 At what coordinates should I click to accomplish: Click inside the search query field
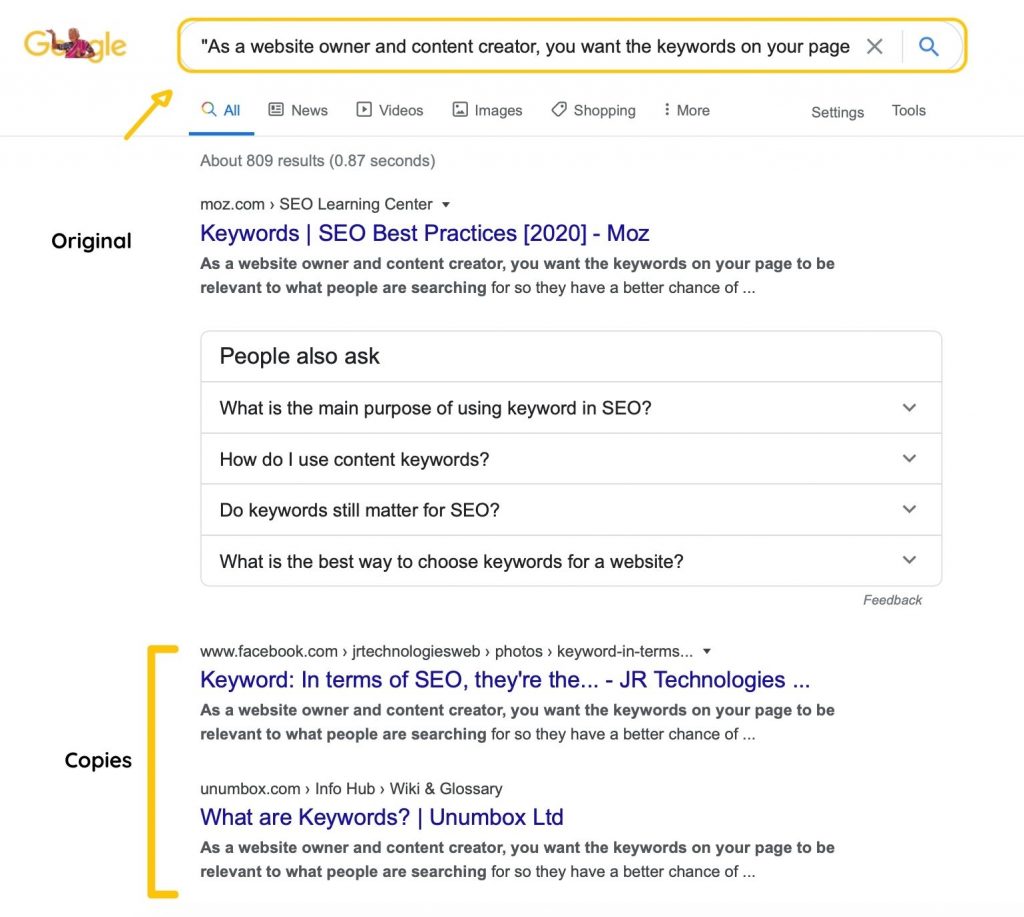[x=525, y=46]
